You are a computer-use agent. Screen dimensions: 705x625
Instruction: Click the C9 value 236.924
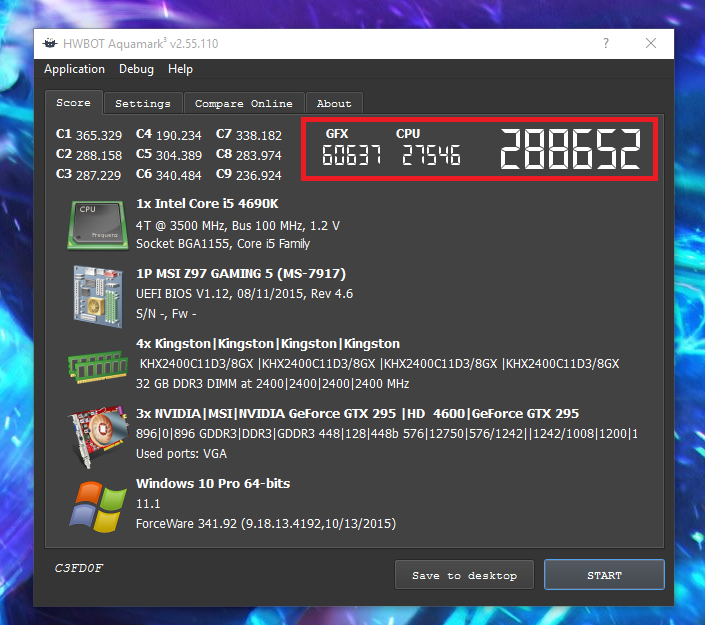(259, 175)
